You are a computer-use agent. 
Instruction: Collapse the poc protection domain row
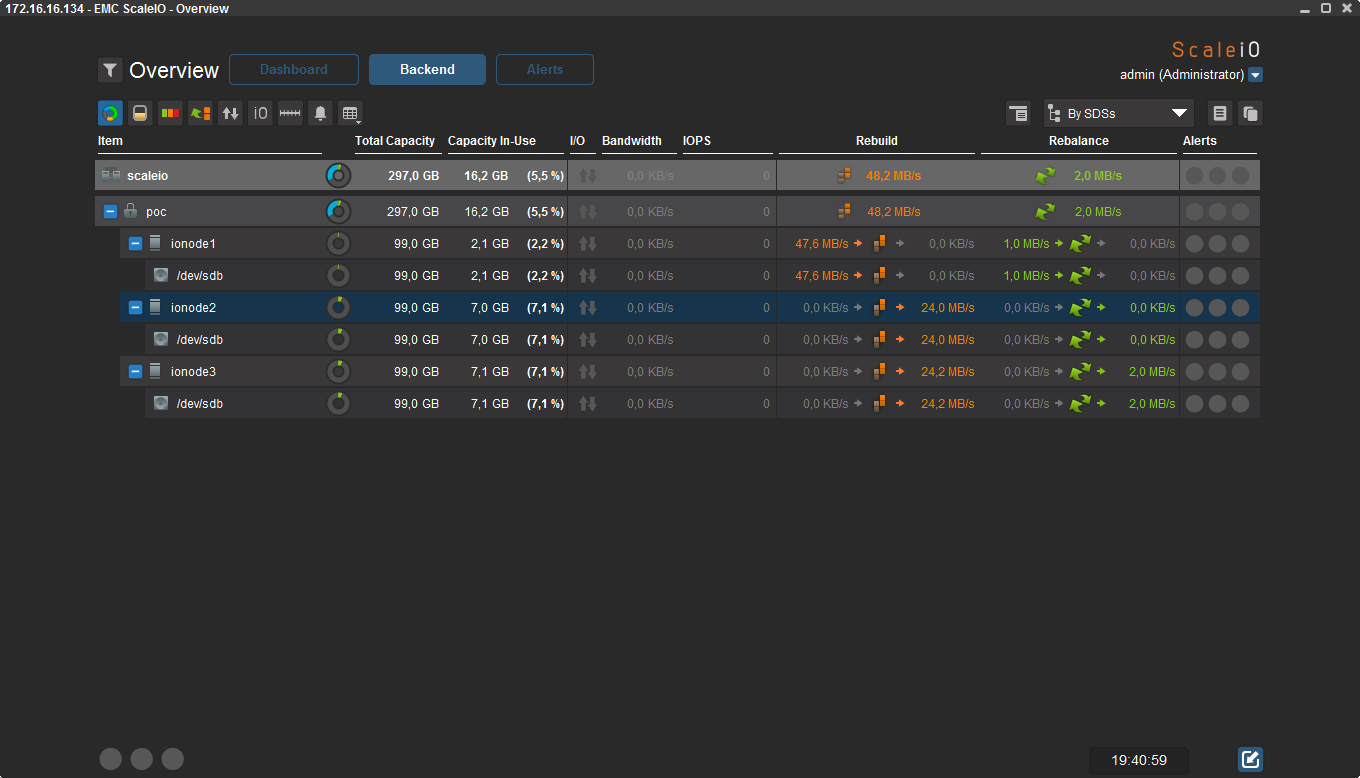[110, 212]
